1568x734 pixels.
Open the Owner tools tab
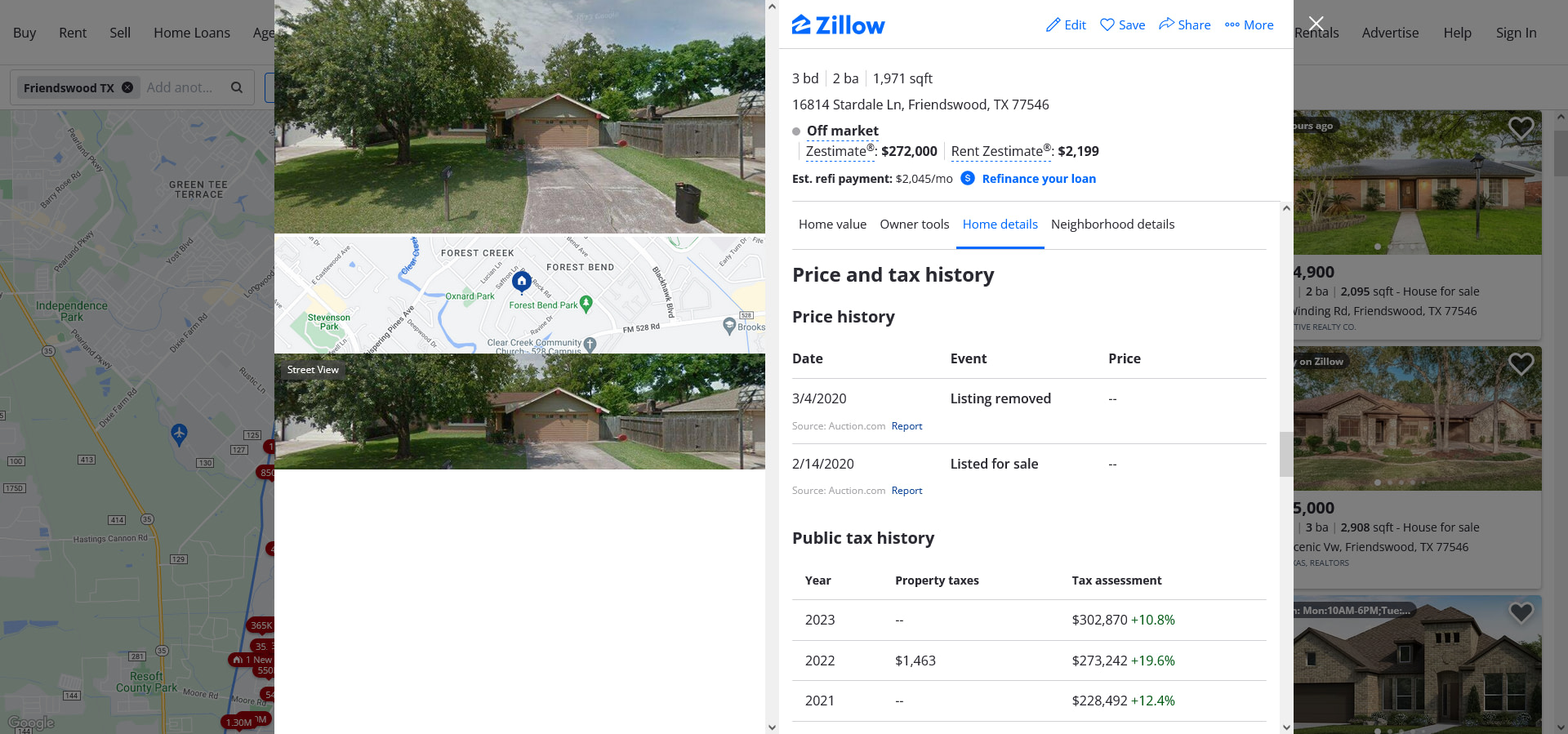915,224
